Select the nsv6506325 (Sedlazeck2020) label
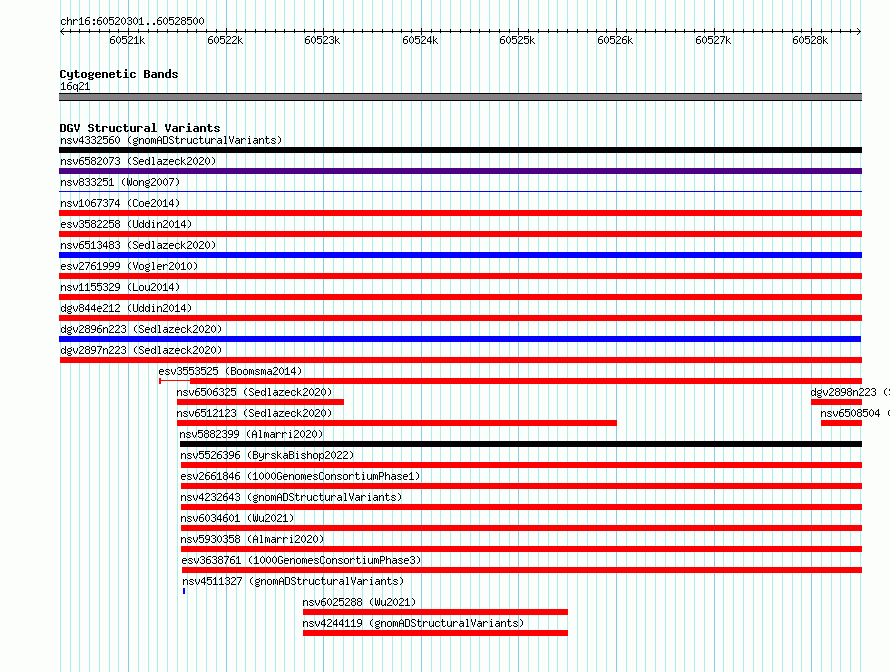This screenshot has width=890, height=672. (254, 392)
